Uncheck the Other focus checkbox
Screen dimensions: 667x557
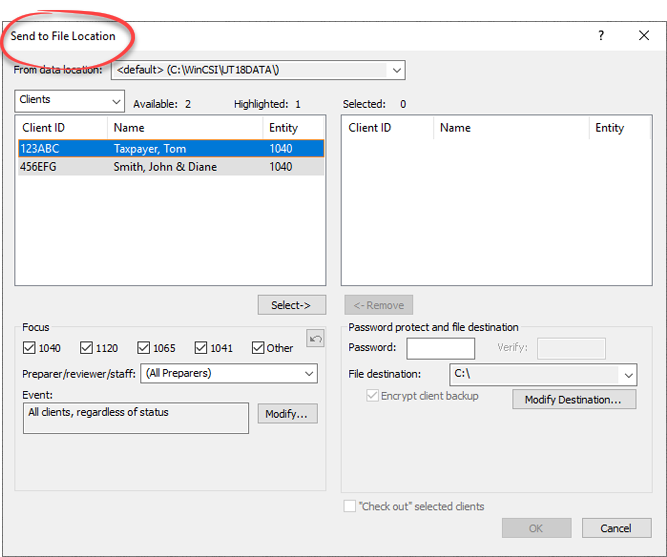click(x=258, y=348)
